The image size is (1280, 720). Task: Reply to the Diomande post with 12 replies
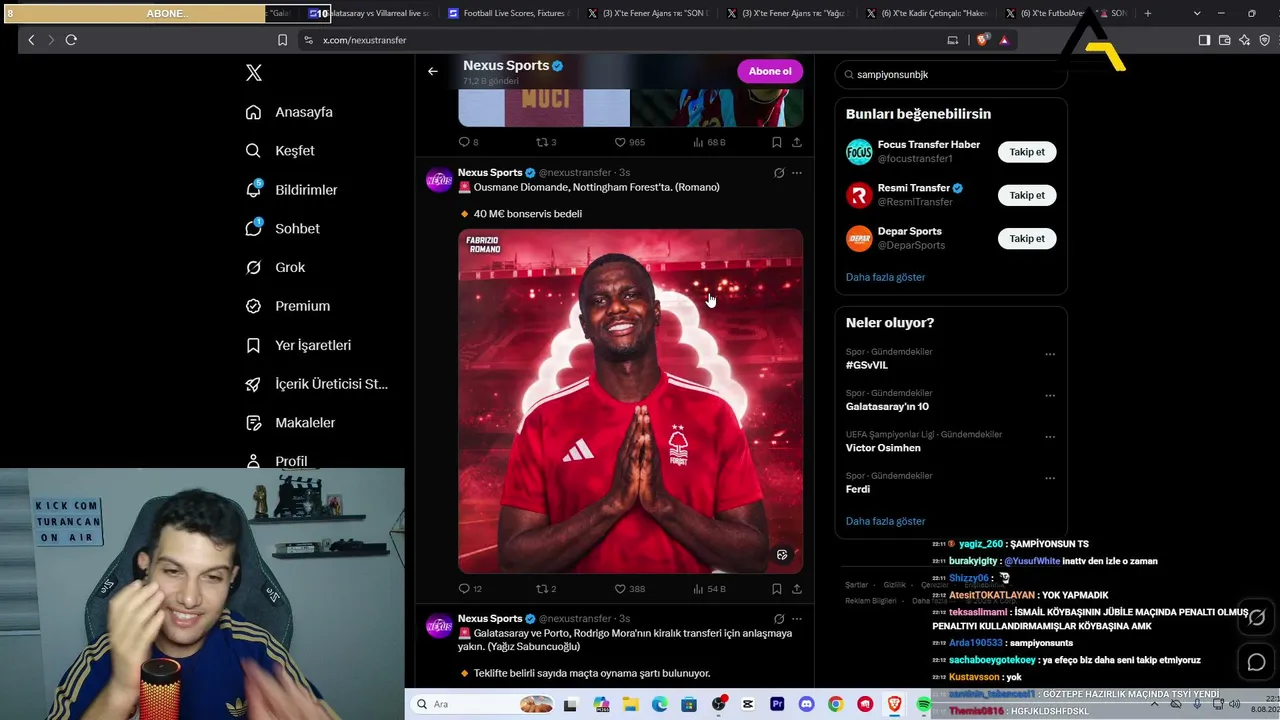click(470, 589)
